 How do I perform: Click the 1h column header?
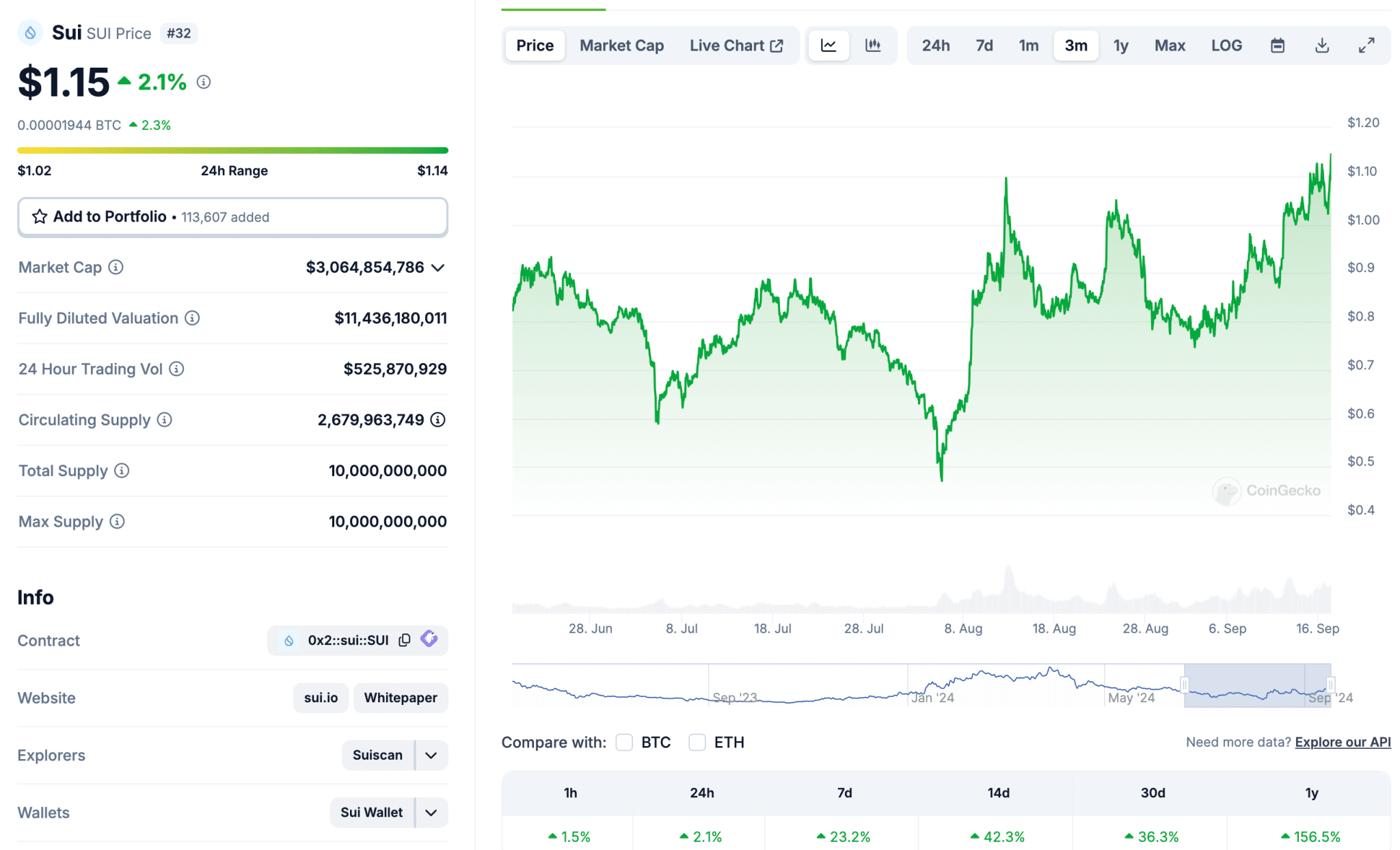coord(570,793)
